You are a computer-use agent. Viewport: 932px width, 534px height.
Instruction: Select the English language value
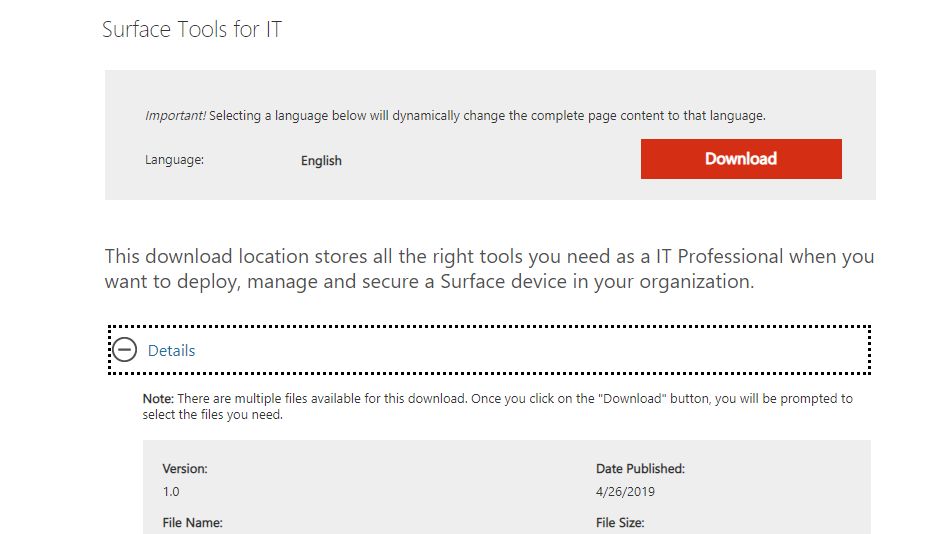(x=321, y=161)
